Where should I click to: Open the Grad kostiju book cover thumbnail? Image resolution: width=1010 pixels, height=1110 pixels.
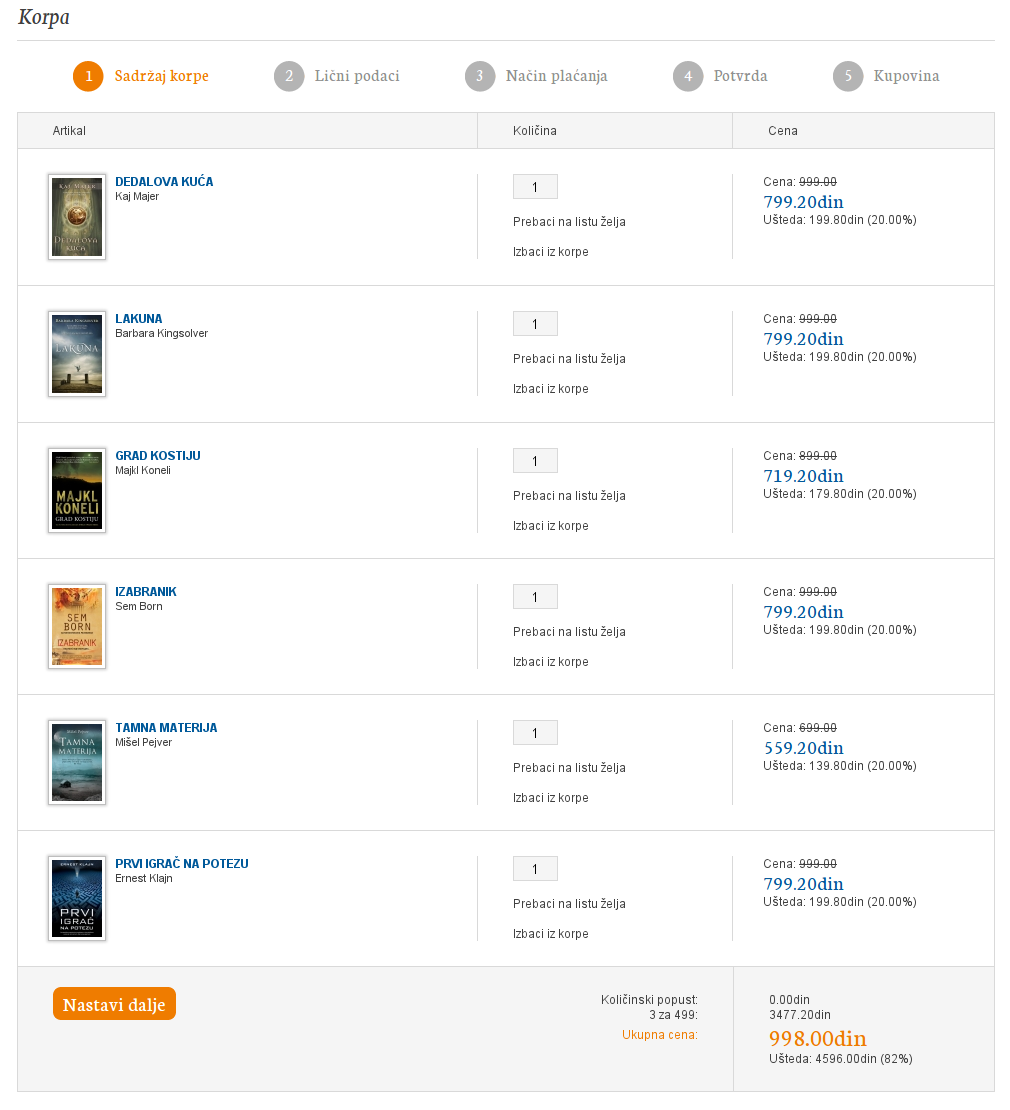coord(77,491)
